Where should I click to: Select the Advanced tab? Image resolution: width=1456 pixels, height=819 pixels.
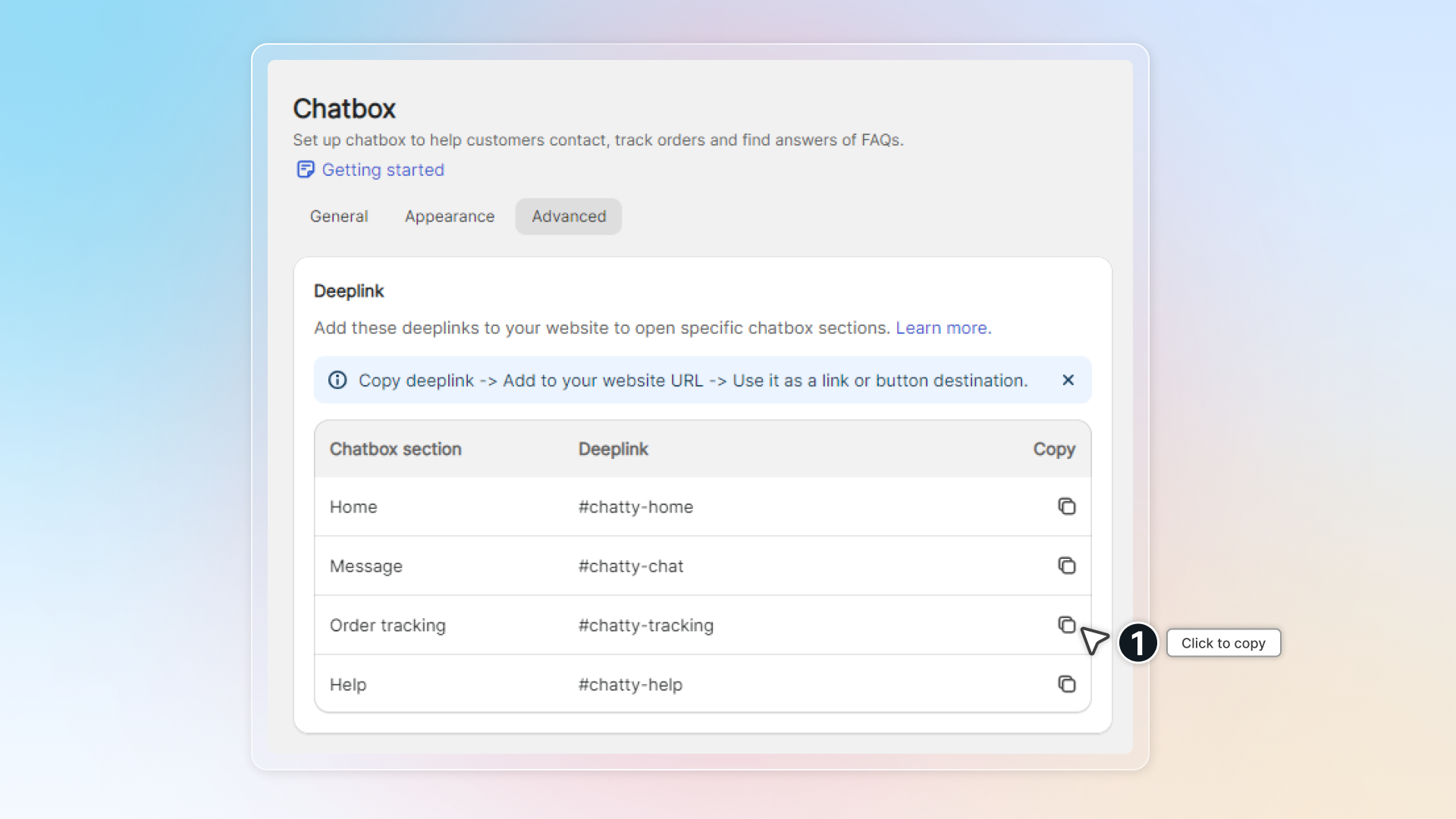pyautogui.click(x=569, y=216)
